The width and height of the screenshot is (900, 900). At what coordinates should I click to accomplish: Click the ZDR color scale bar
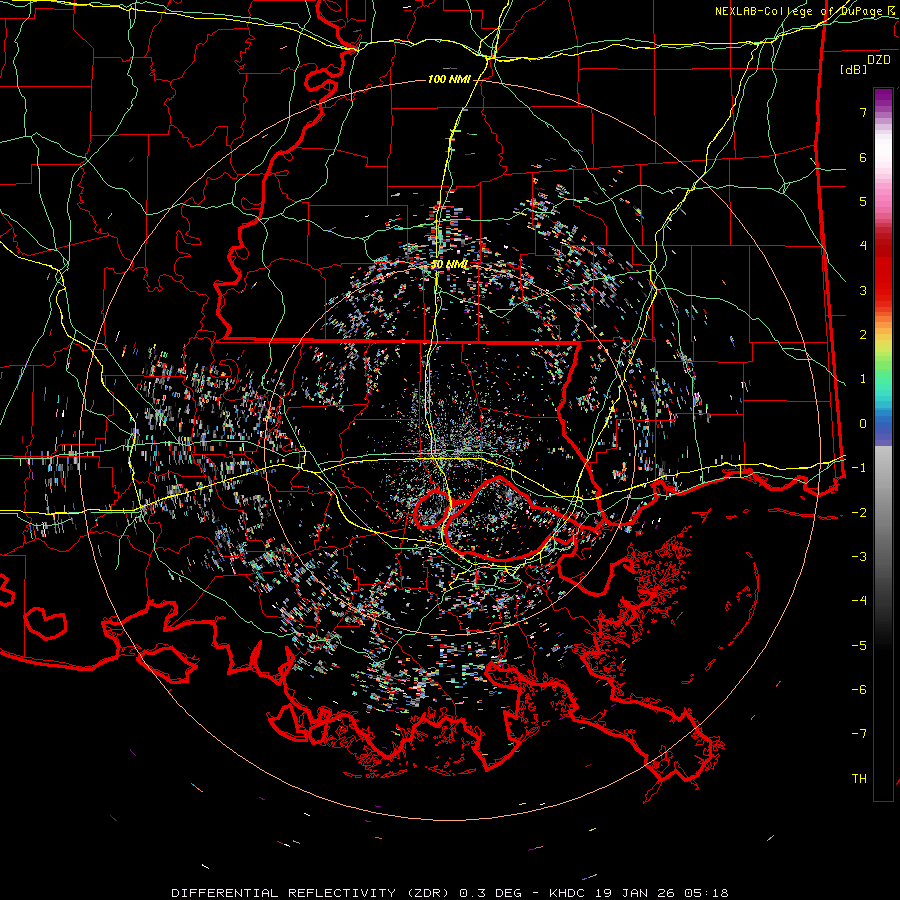pyautogui.click(x=883, y=444)
